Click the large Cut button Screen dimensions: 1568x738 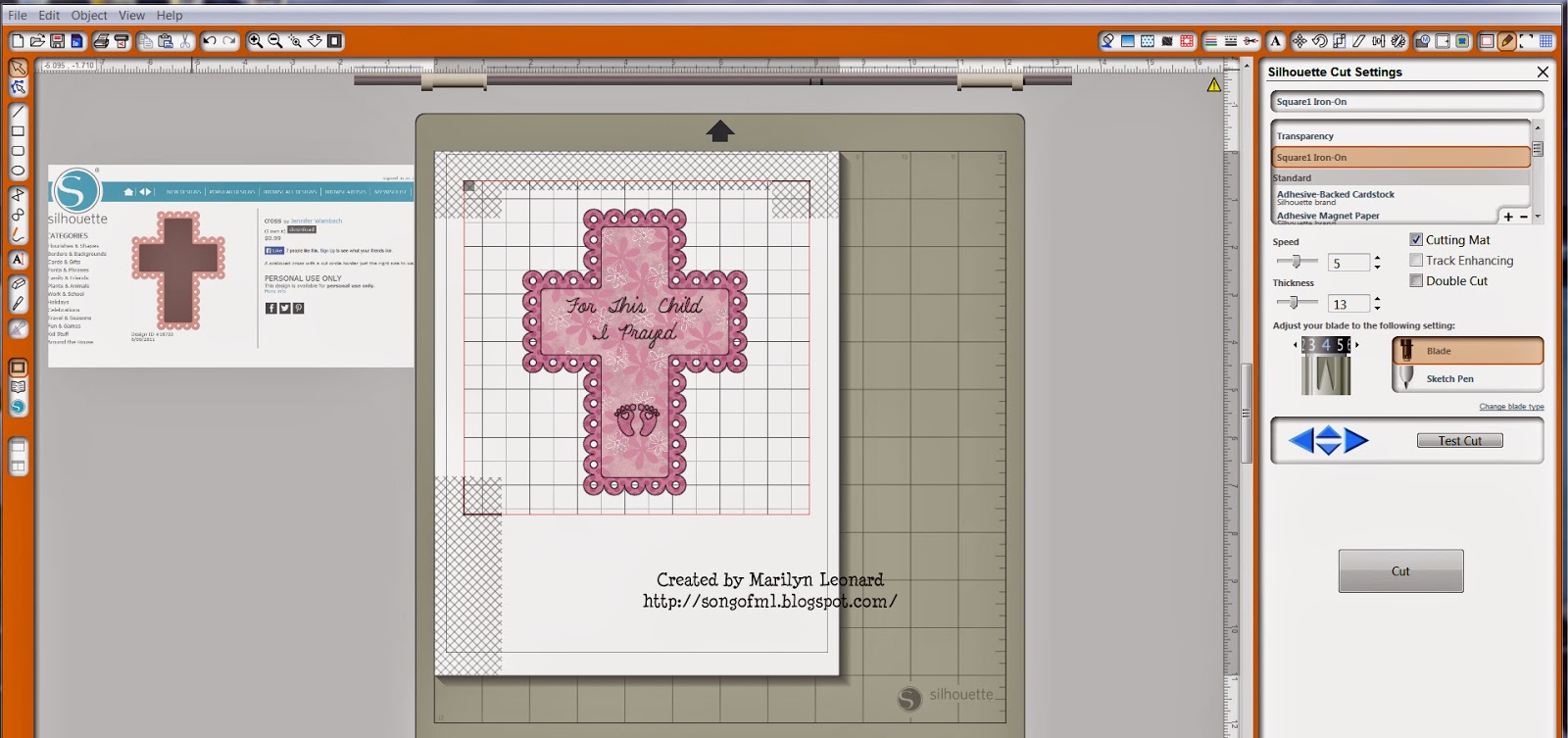(1400, 571)
